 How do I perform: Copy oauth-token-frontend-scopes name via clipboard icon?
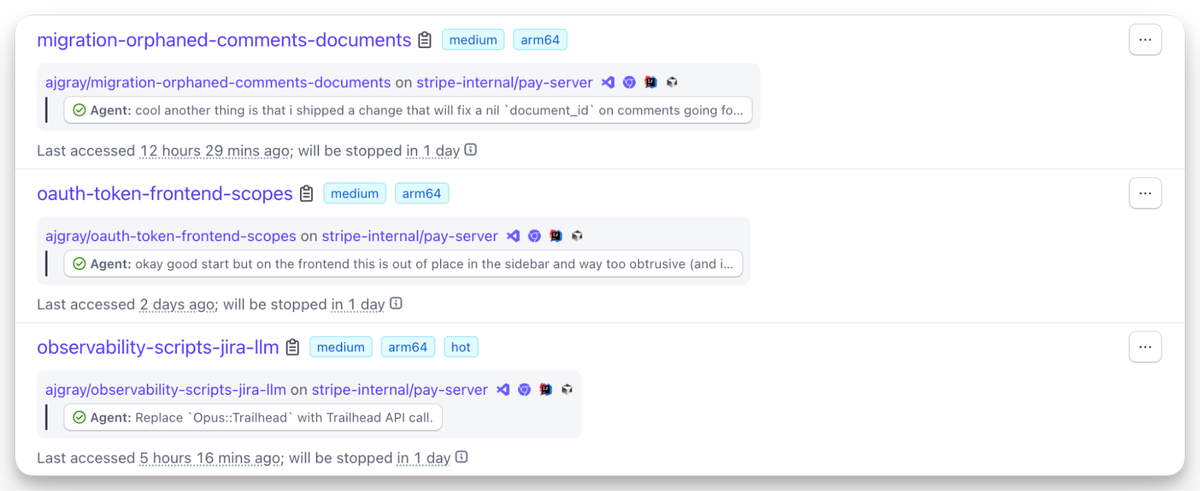306,193
